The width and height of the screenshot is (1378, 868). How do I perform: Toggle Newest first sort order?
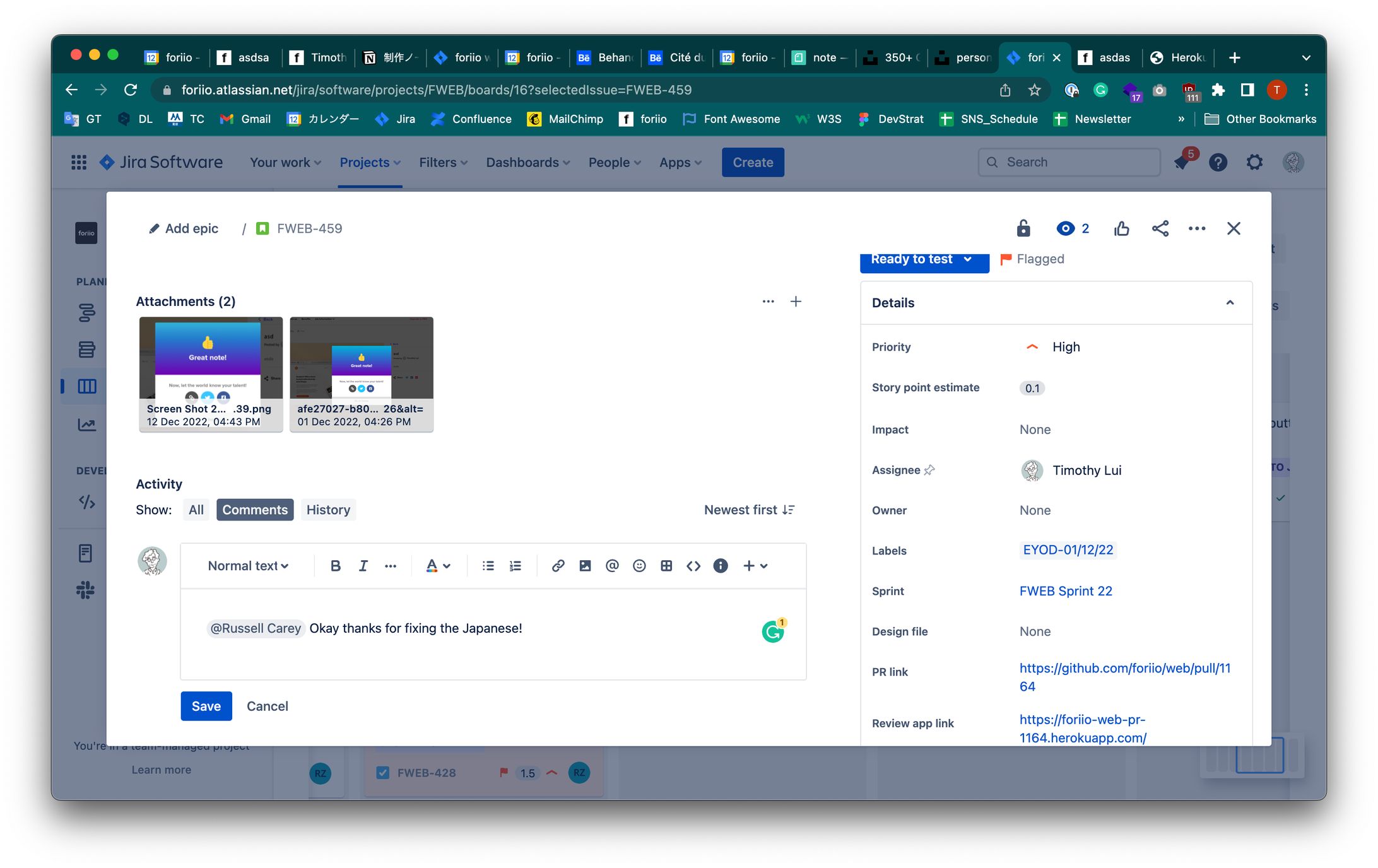coord(750,510)
